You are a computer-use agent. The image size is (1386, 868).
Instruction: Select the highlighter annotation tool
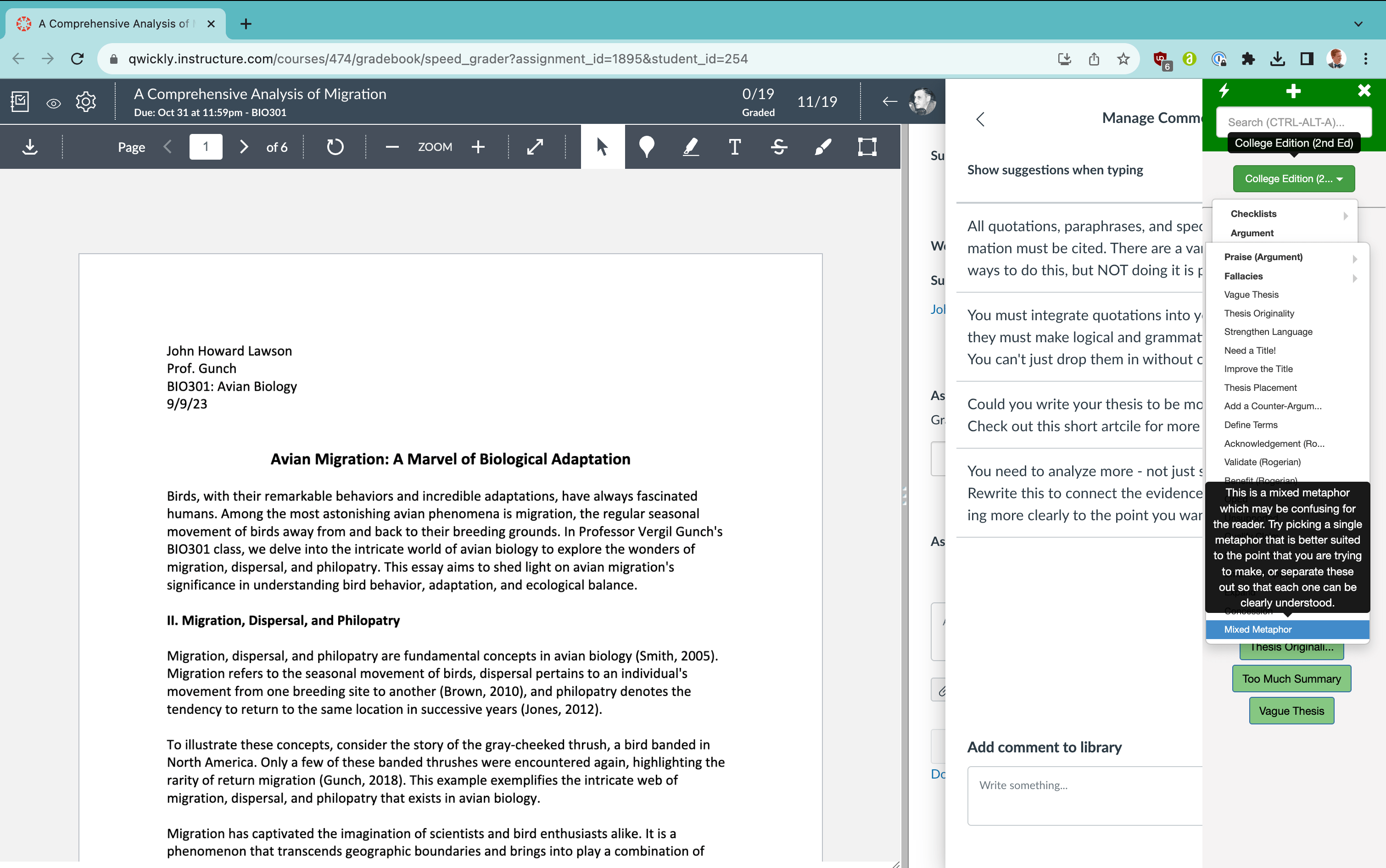tap(690, 147)
